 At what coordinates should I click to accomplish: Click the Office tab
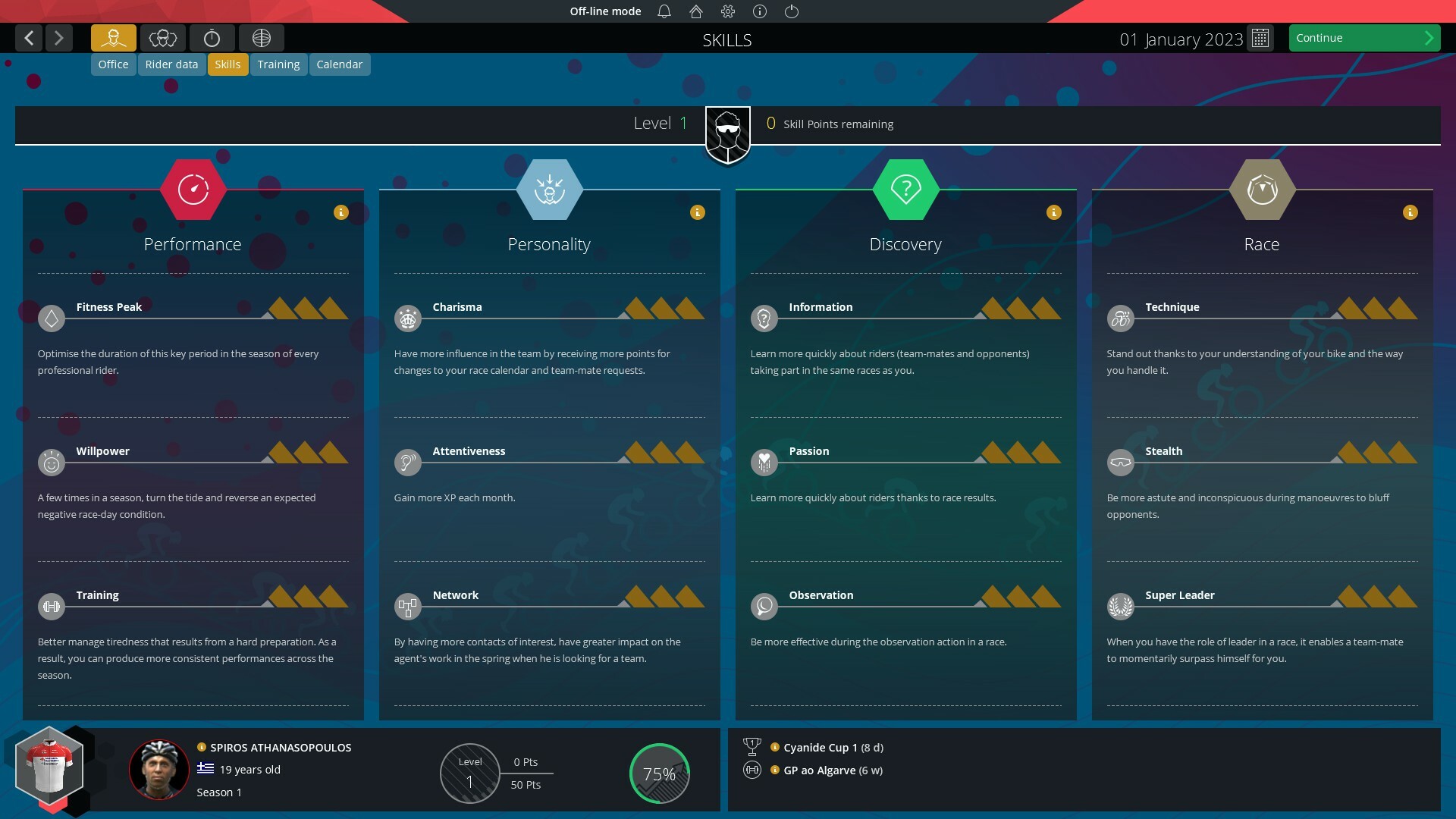pos(113,64)
